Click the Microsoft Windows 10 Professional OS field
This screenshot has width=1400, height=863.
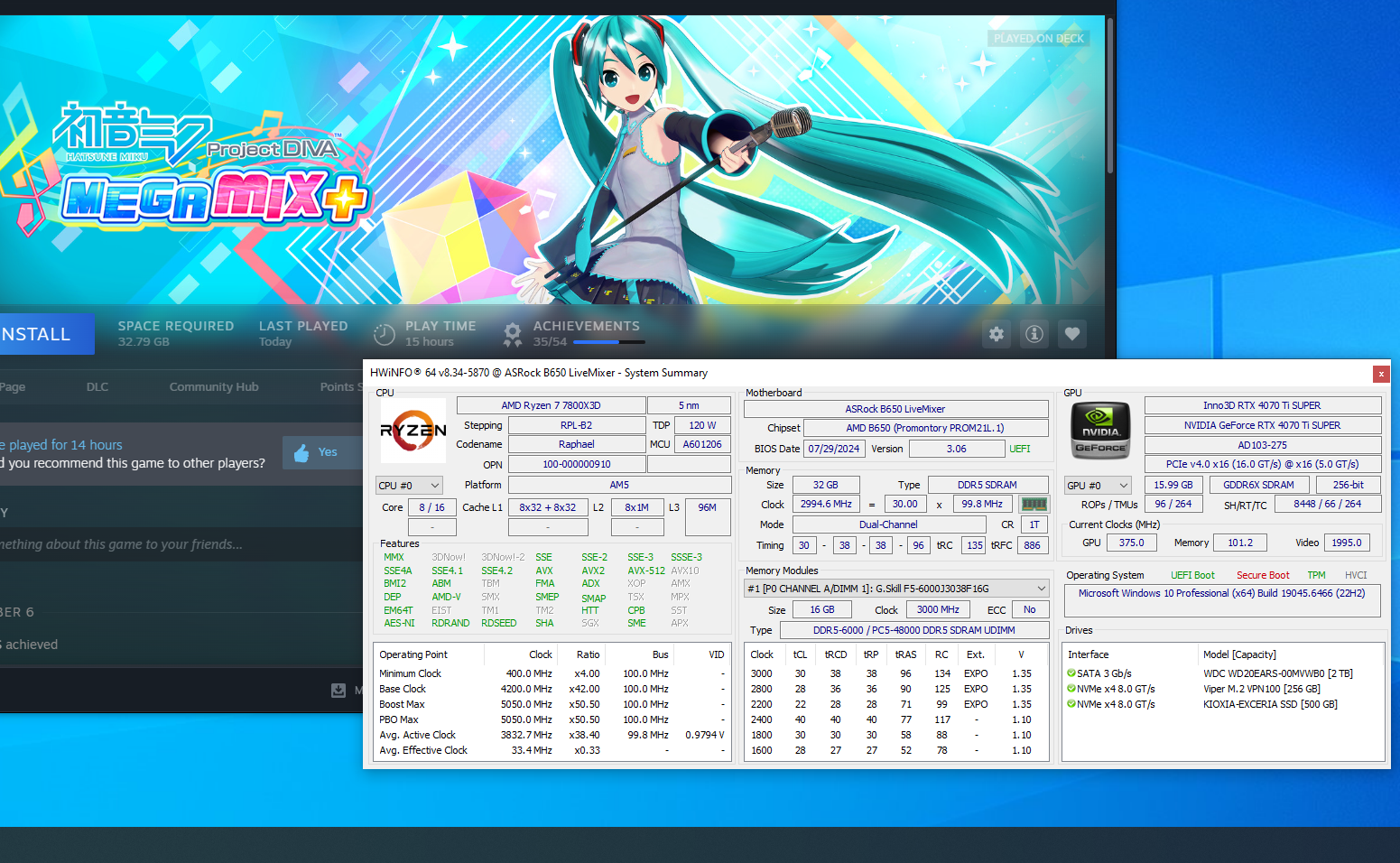click(1222, 599)
